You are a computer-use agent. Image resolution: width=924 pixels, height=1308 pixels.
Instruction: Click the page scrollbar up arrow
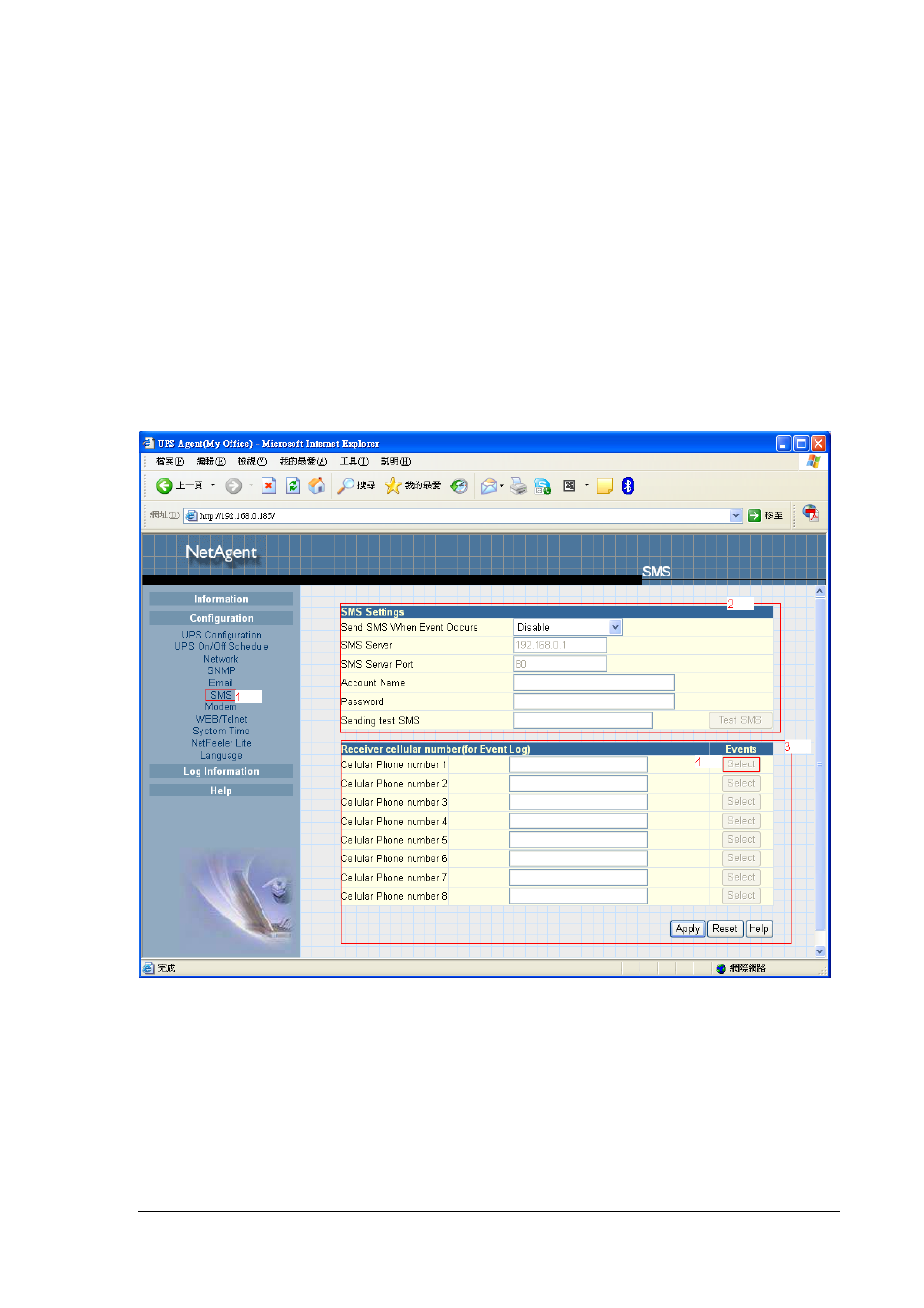819,591
